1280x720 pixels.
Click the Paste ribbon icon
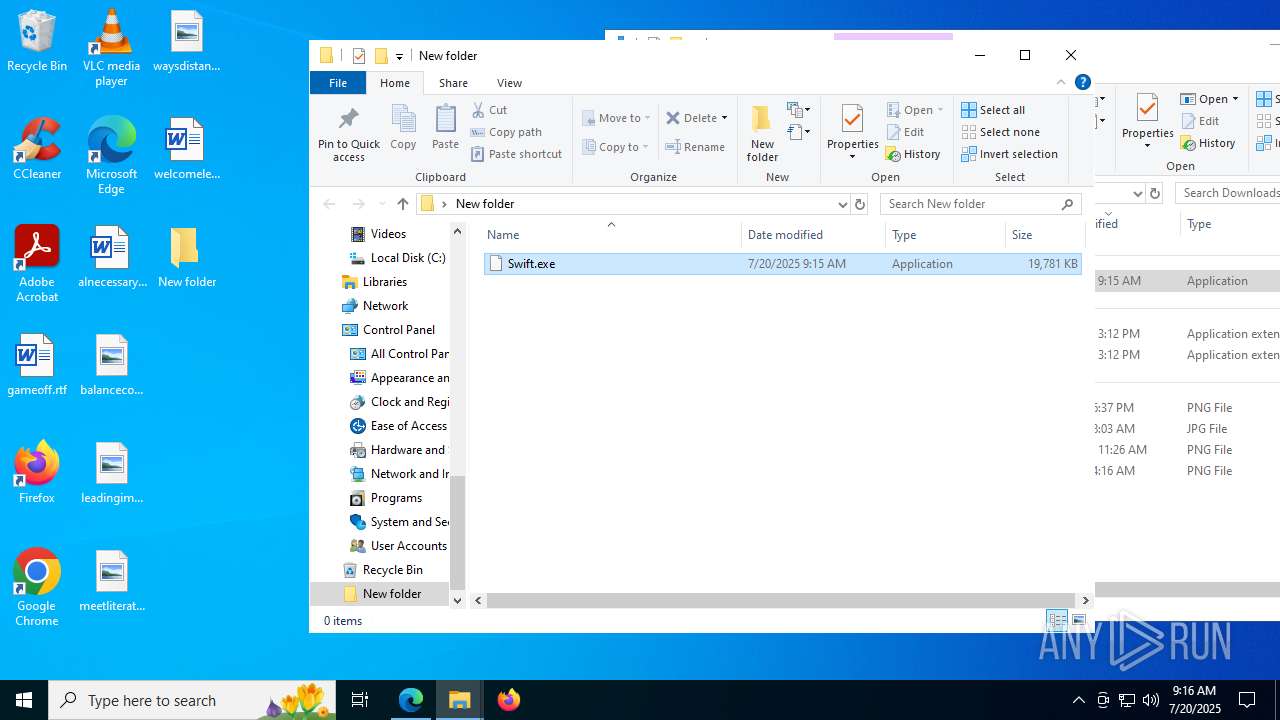pyautogui.click(x=445, y=127)
